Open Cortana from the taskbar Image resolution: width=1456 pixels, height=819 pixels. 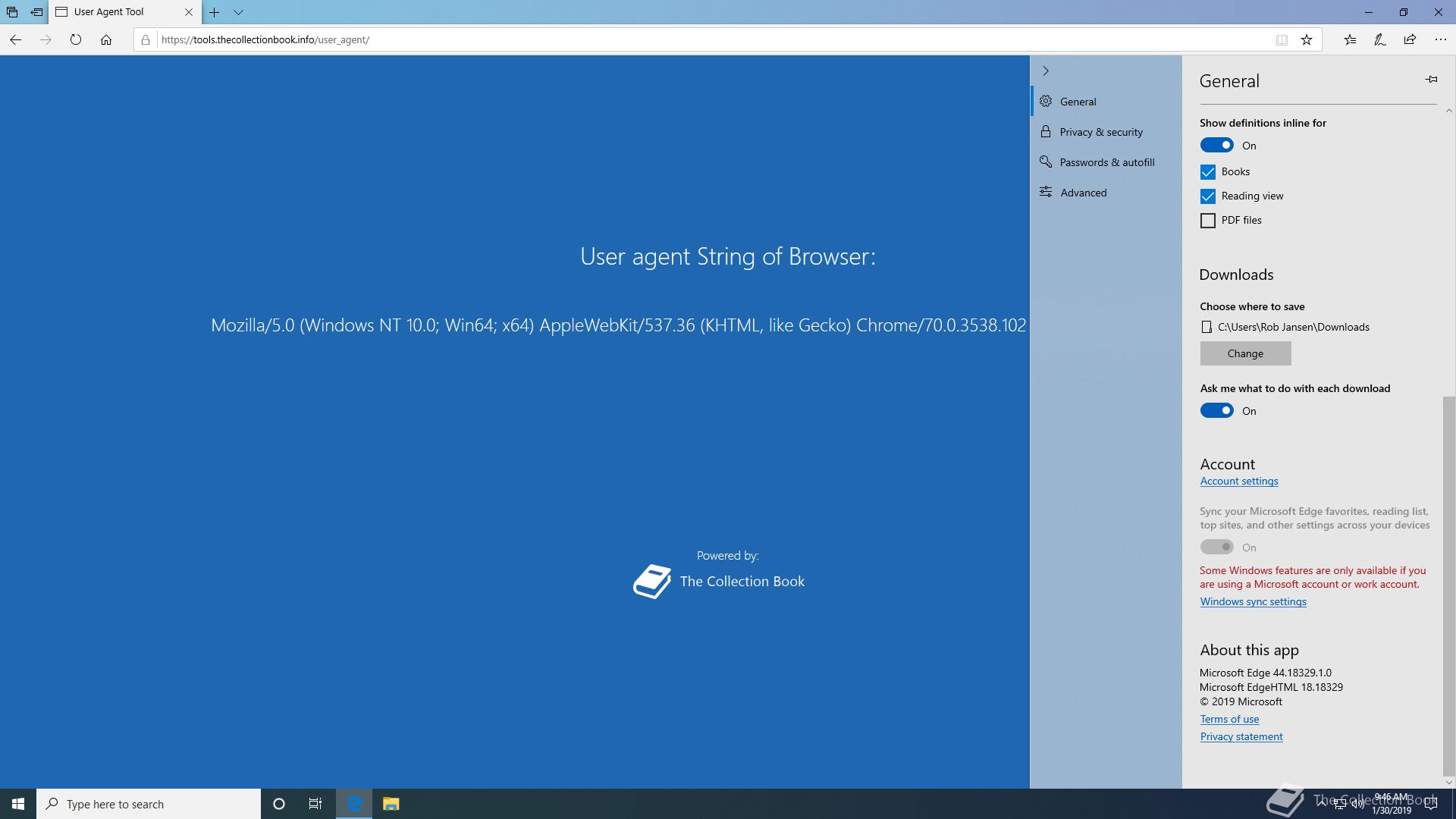279,804
